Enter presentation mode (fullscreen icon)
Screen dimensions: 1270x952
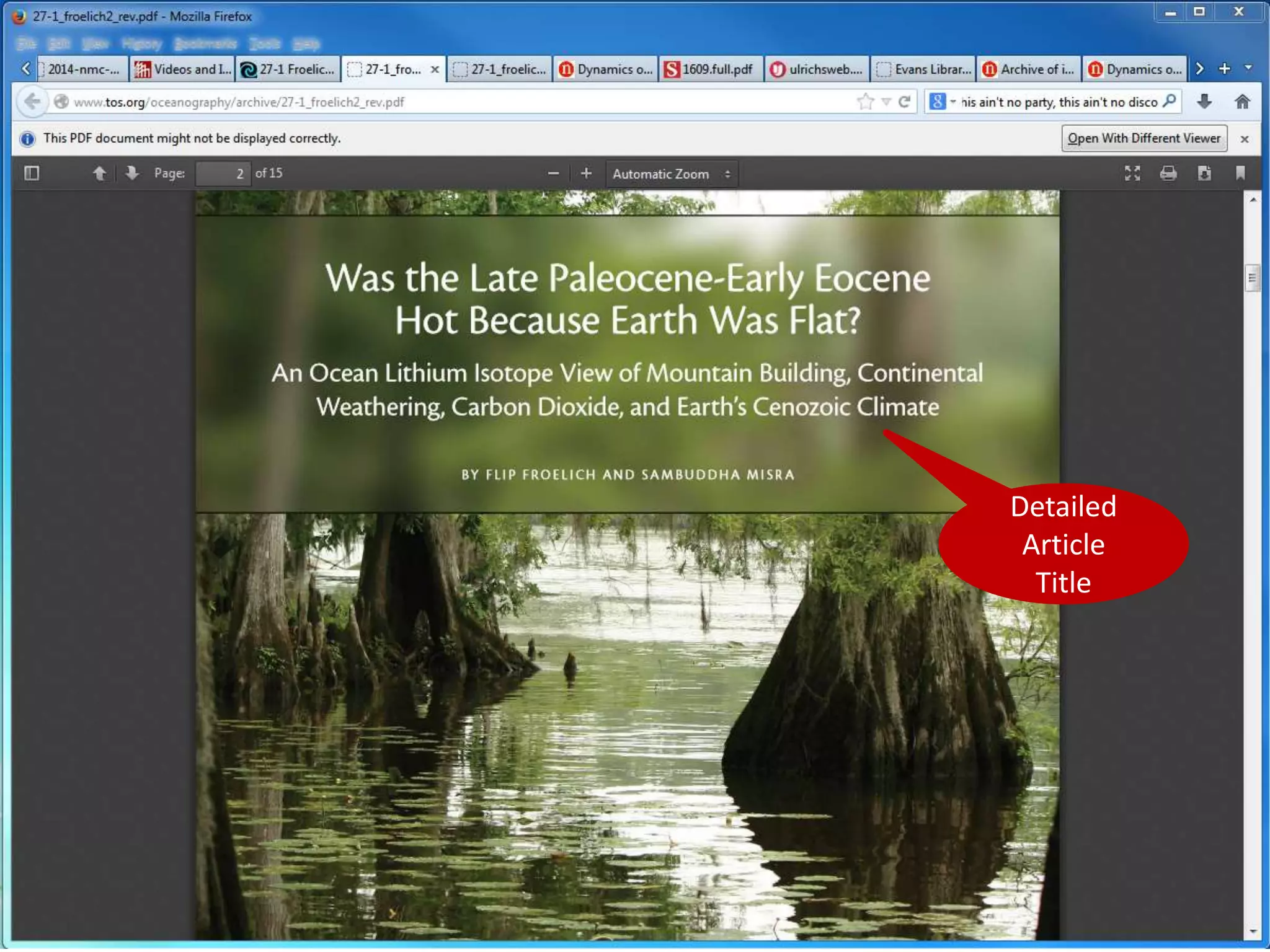pyautogui.click(x=1132, y=174)
